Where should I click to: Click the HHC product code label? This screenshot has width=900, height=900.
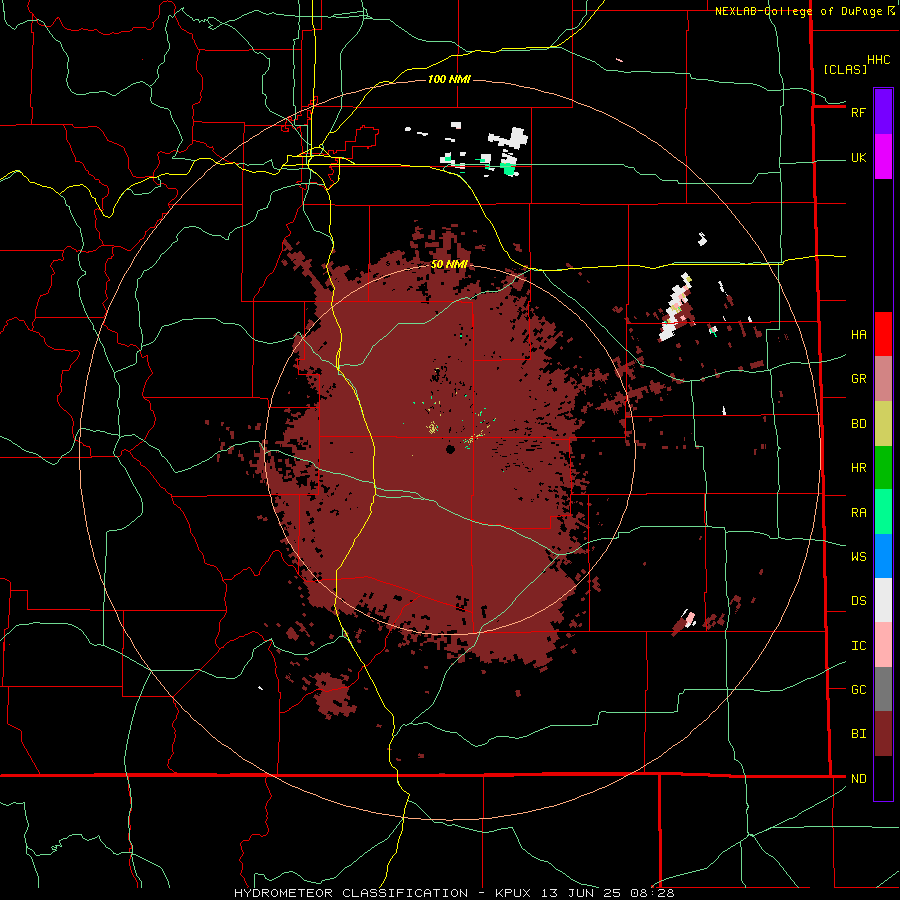(x=878, y=60)
